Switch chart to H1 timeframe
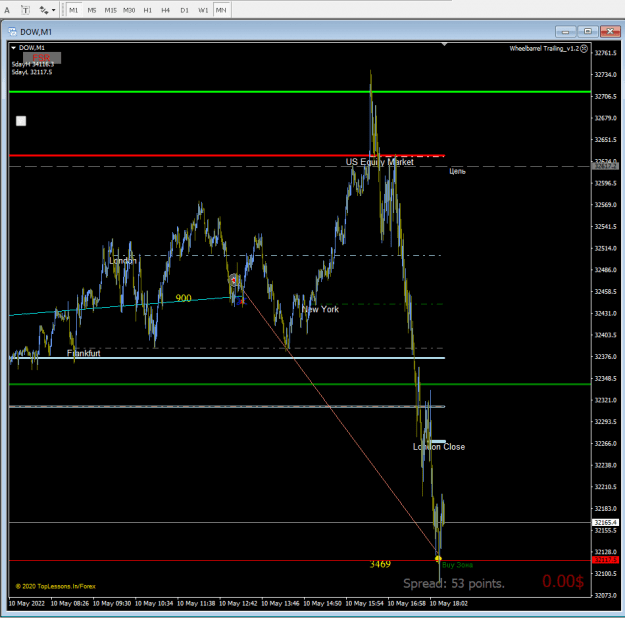The image size is (625, 618). pyautogui.click(x=147, y=10)
